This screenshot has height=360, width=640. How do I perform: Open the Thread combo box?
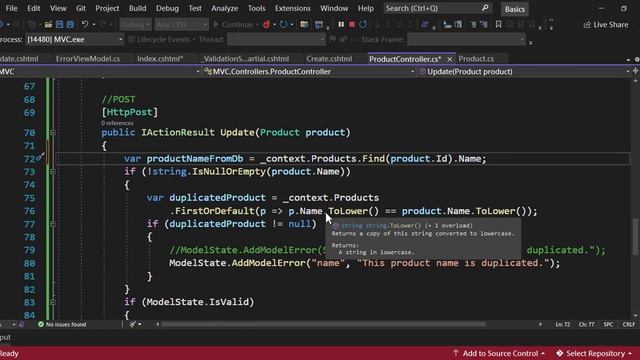276,40
